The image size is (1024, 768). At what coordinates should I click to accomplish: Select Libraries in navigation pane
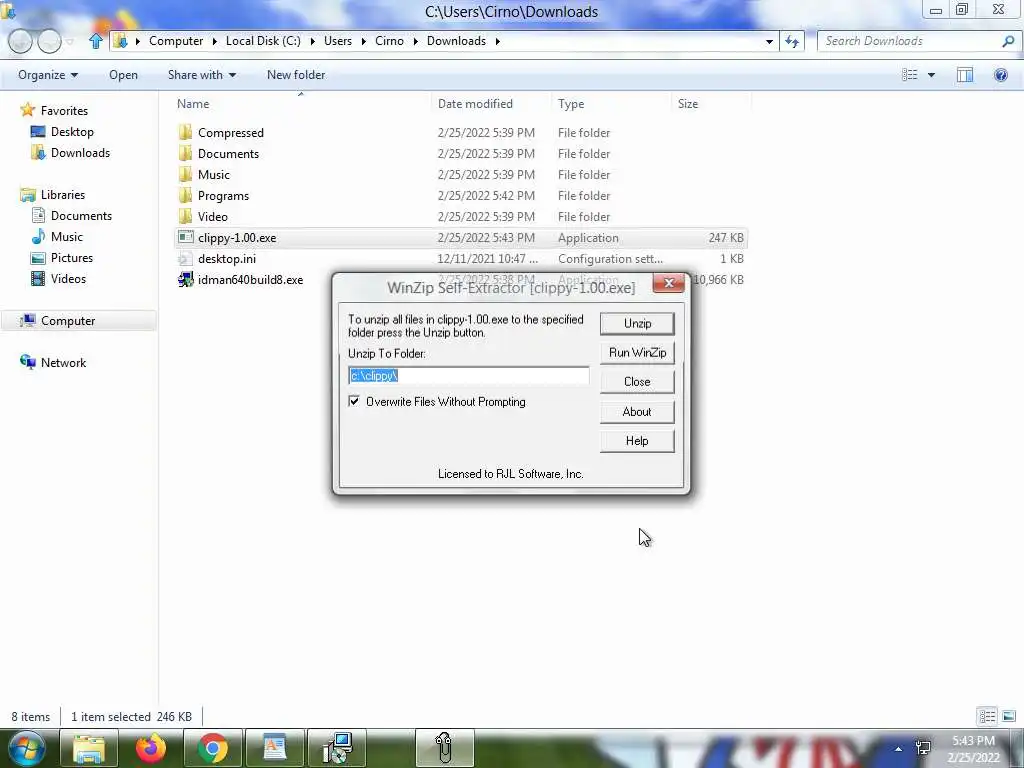(x=63, y=195)
